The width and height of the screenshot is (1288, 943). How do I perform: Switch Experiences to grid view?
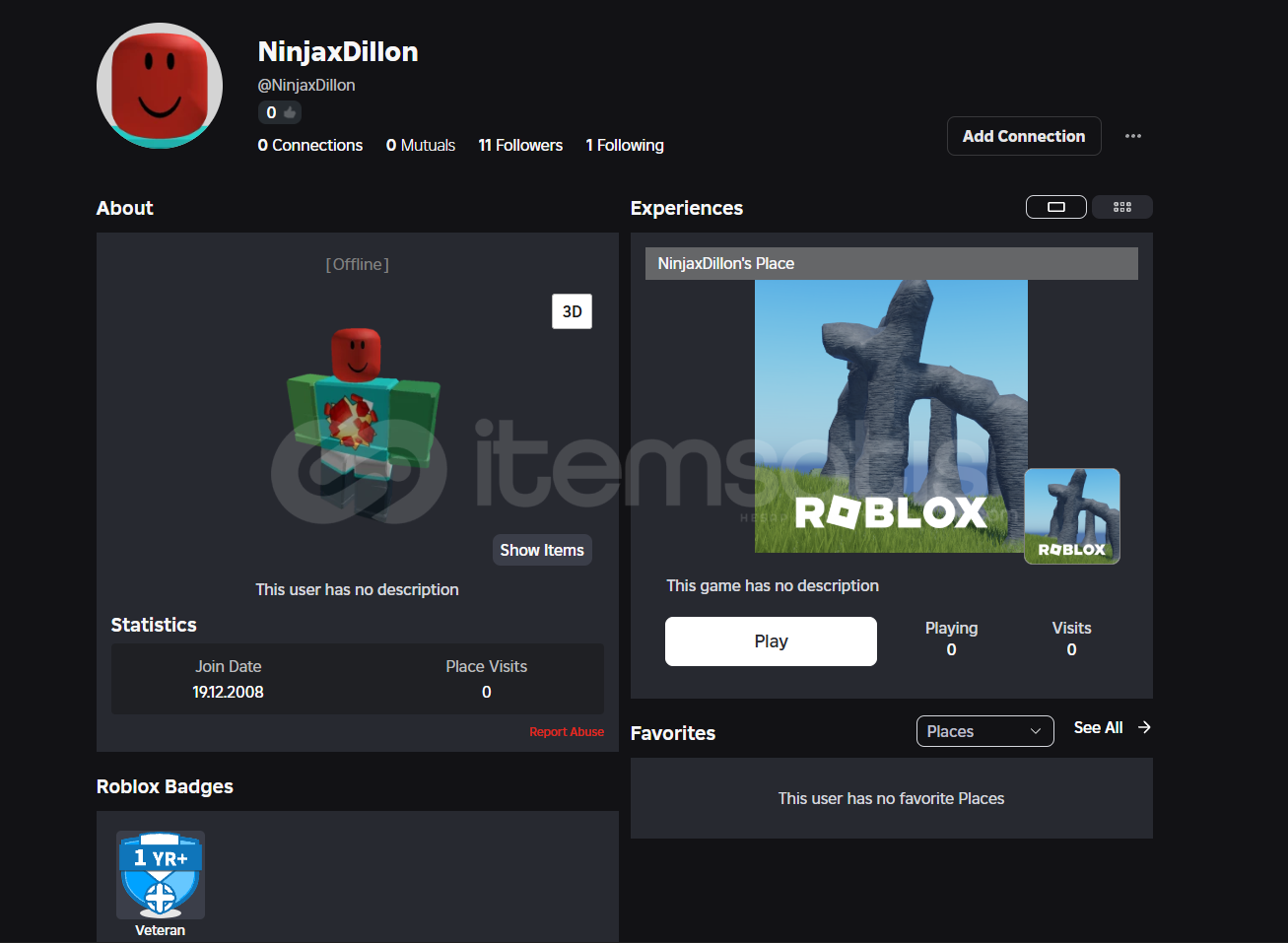1122,207
